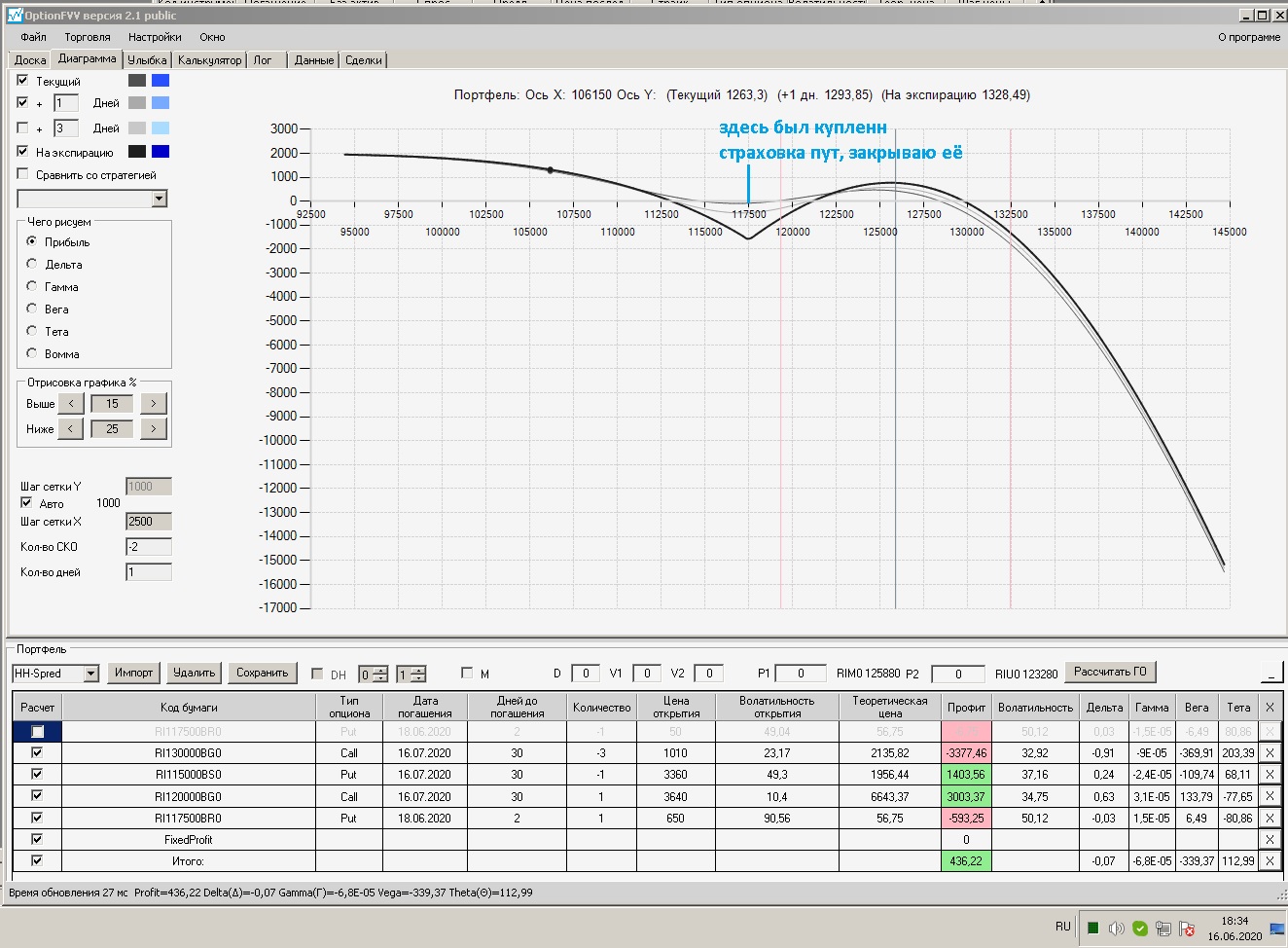Viewport: 1288px width, 948px height.
Task: Uncheck Расчет for the RI130000BG0 row
Action: pos(37,752)
